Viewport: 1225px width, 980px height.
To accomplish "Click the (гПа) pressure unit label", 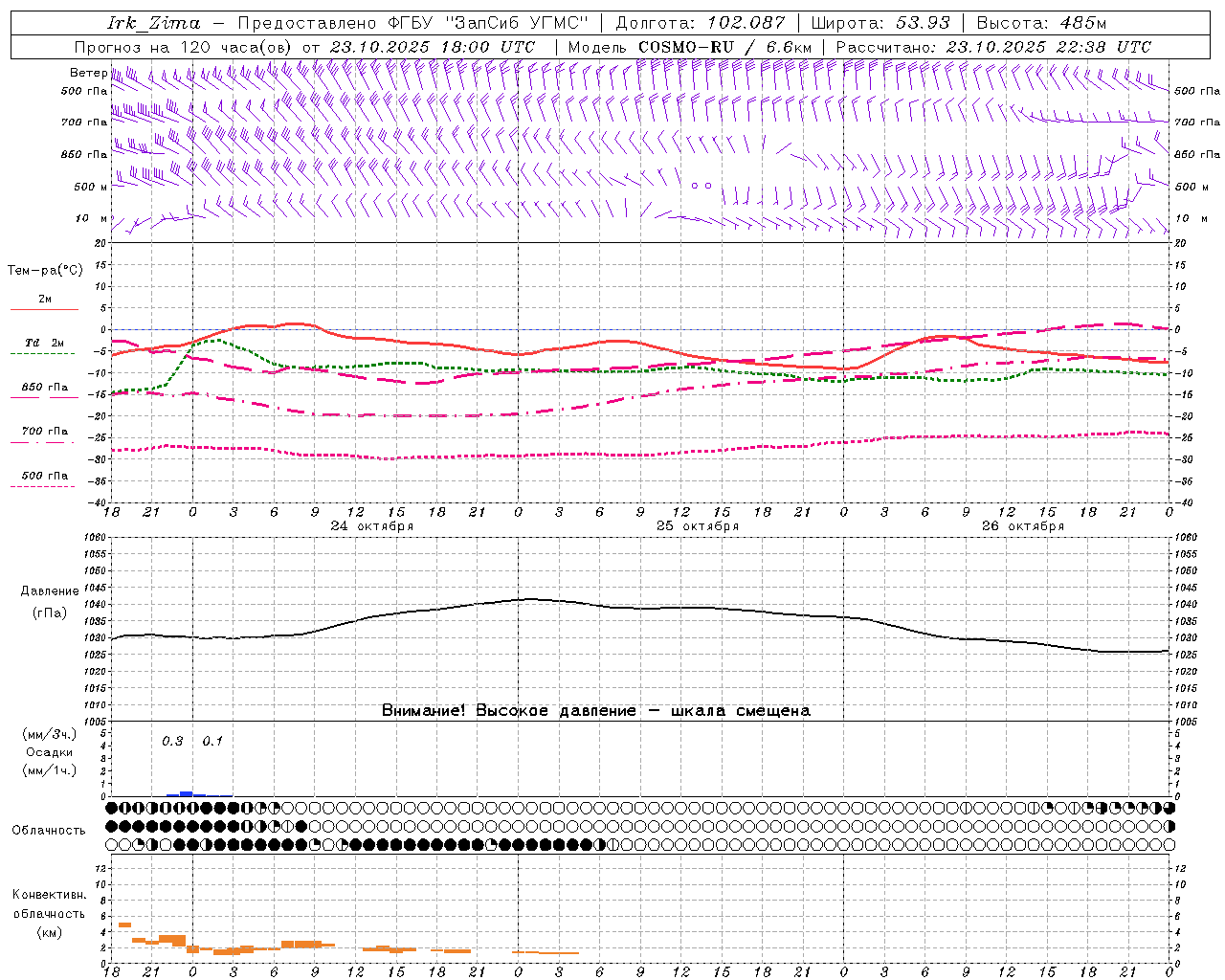I will (x=50, y=613).
